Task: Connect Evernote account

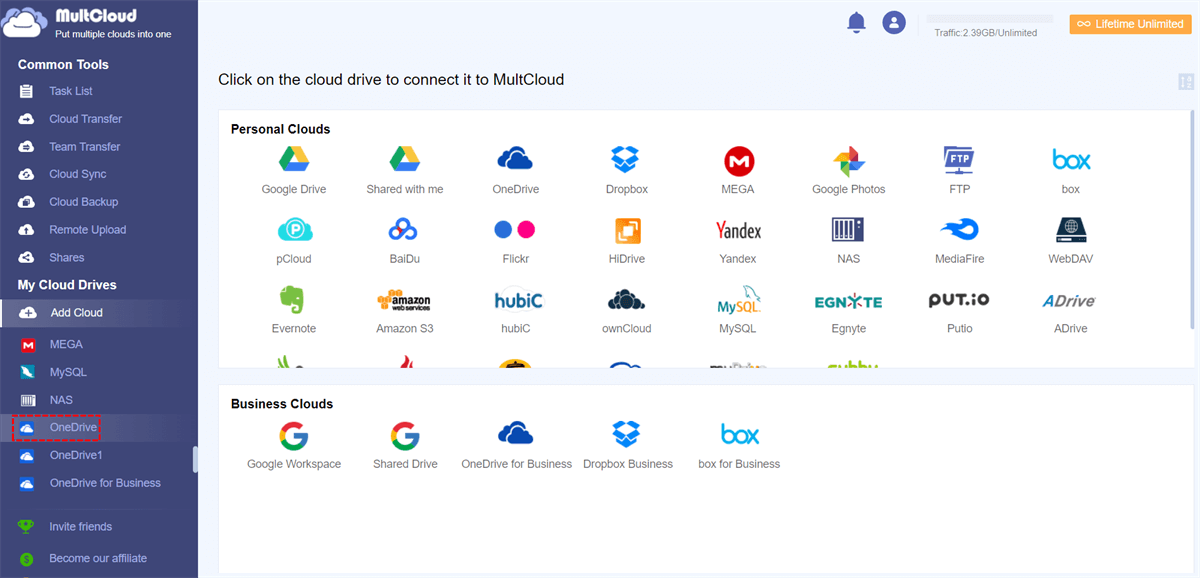Action: (294, 300)
